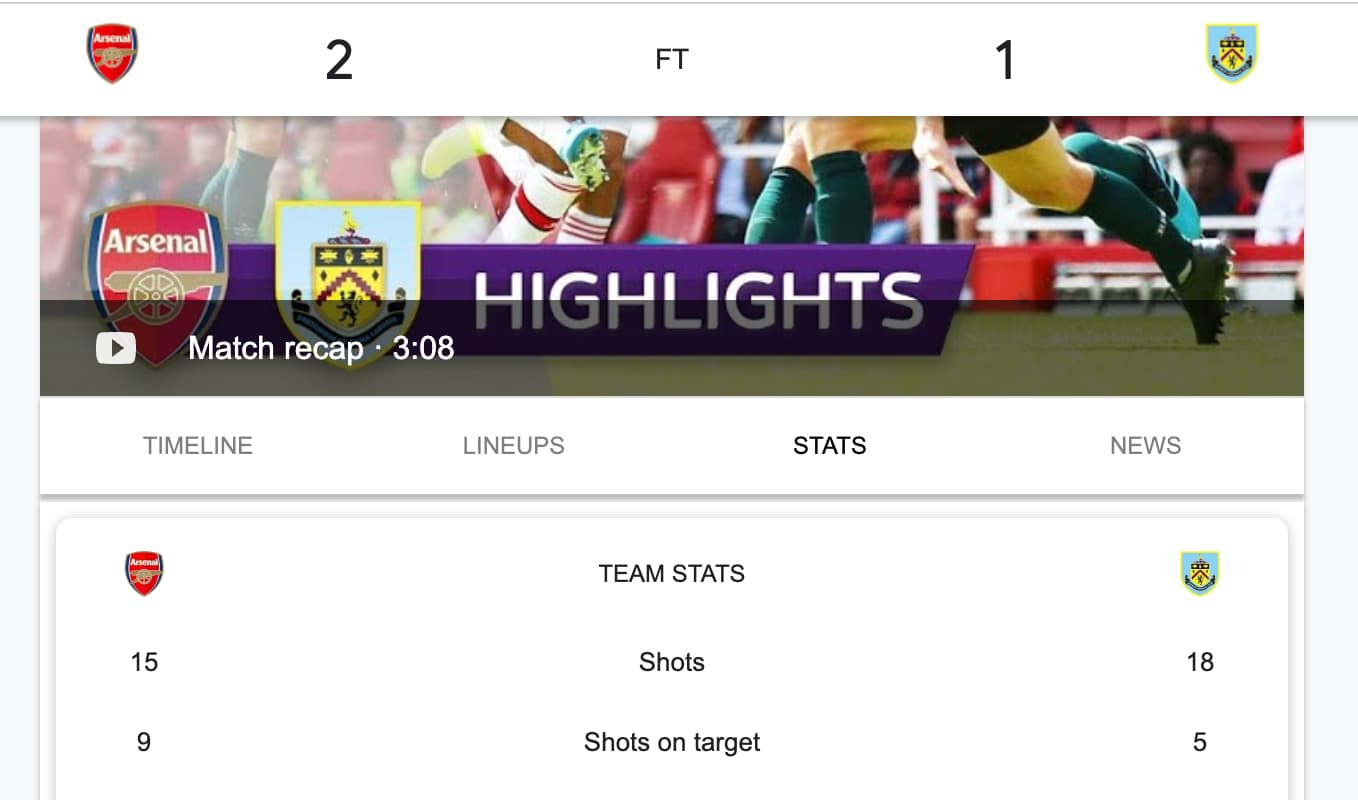This screenshot has height=800, width=1358.
Task: Click the Match recap 3:08 label
Action: tap(321, 348)
